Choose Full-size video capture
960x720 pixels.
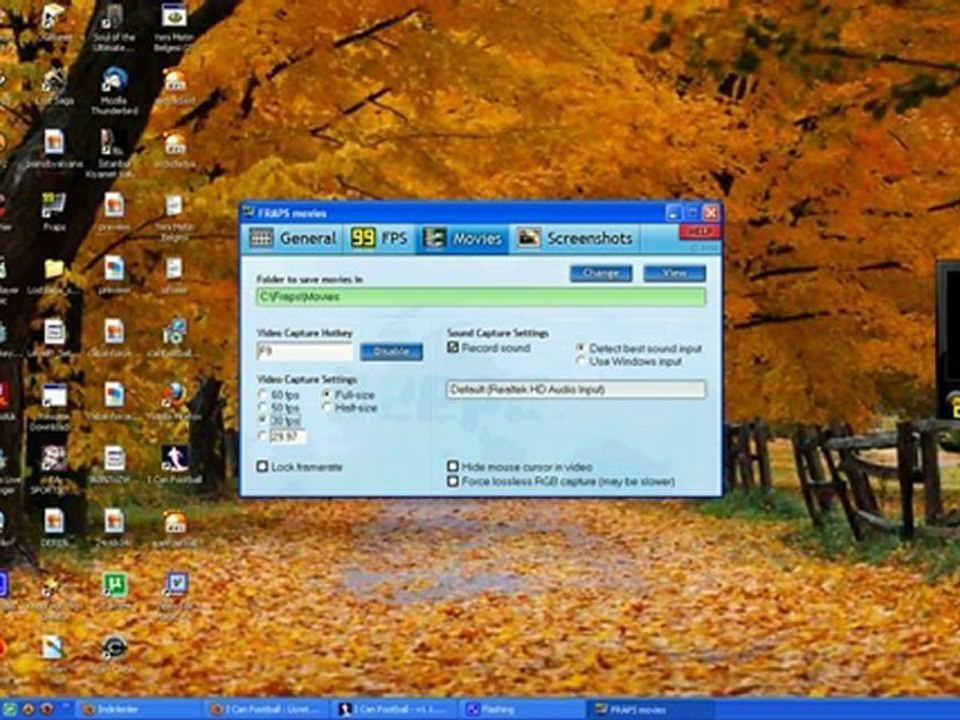tap(327, 395)
